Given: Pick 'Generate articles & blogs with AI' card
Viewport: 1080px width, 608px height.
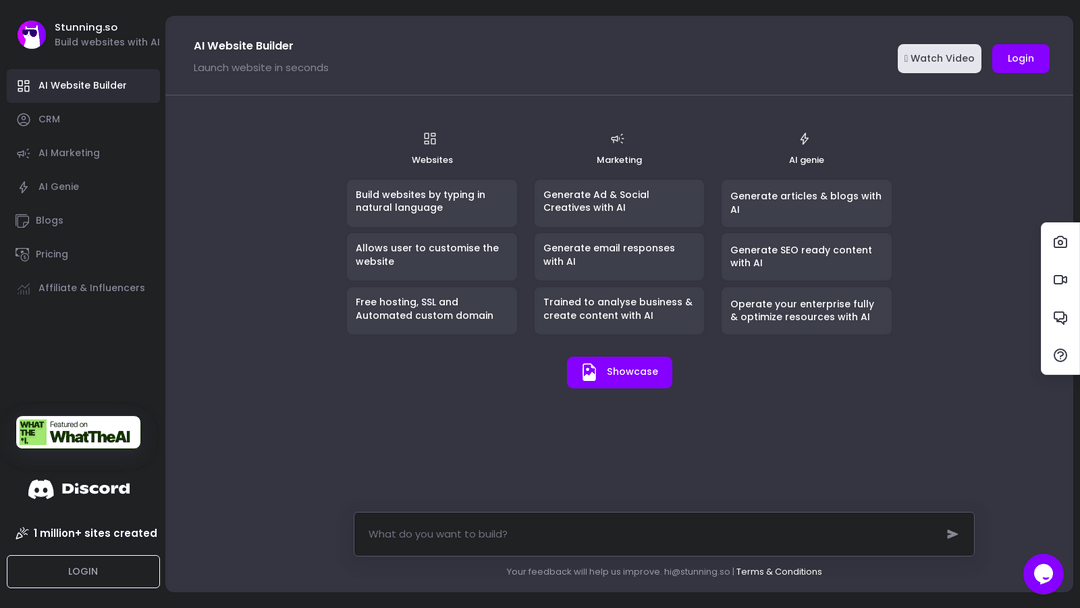Looking at the screenshot, I should coord(807,203).
